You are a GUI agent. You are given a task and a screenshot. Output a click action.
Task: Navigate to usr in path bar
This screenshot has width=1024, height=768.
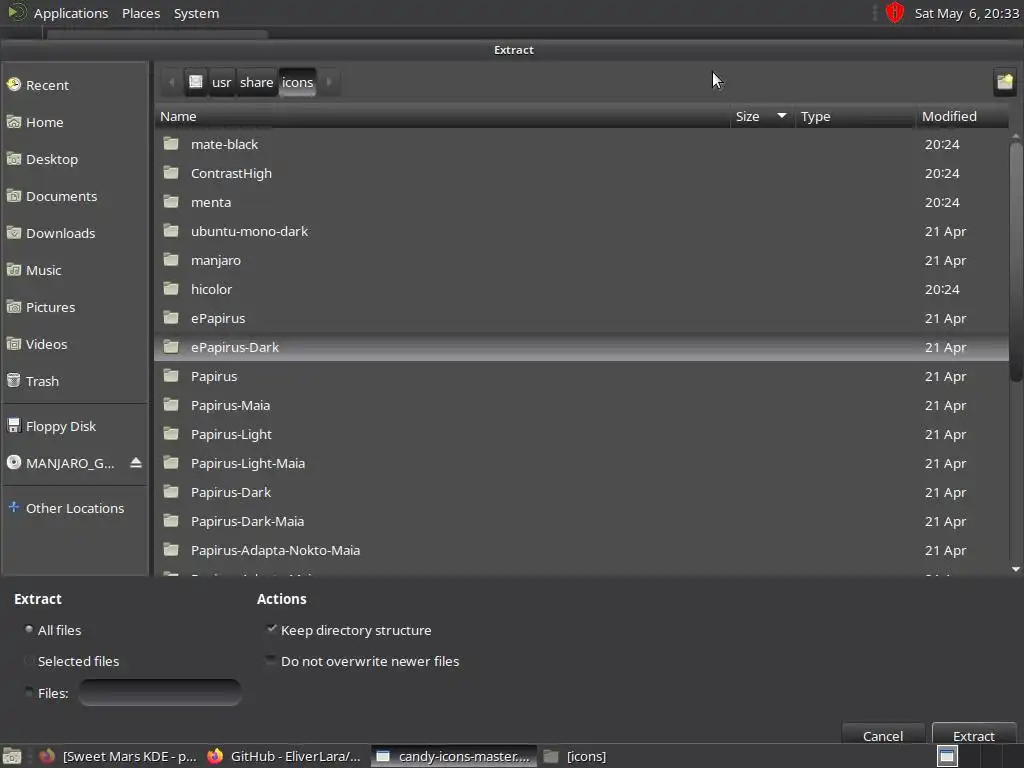click(x=221, y=82)
